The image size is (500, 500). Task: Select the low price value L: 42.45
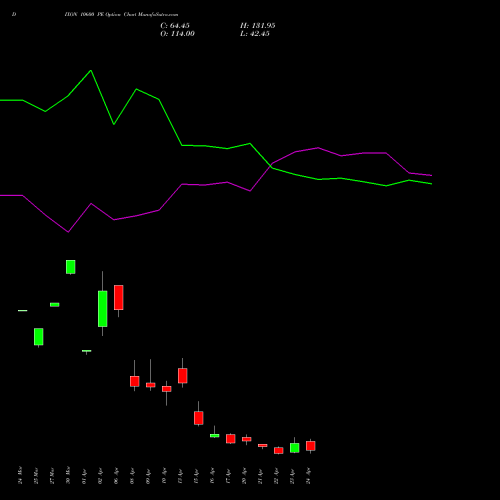(x=255, y=34)
